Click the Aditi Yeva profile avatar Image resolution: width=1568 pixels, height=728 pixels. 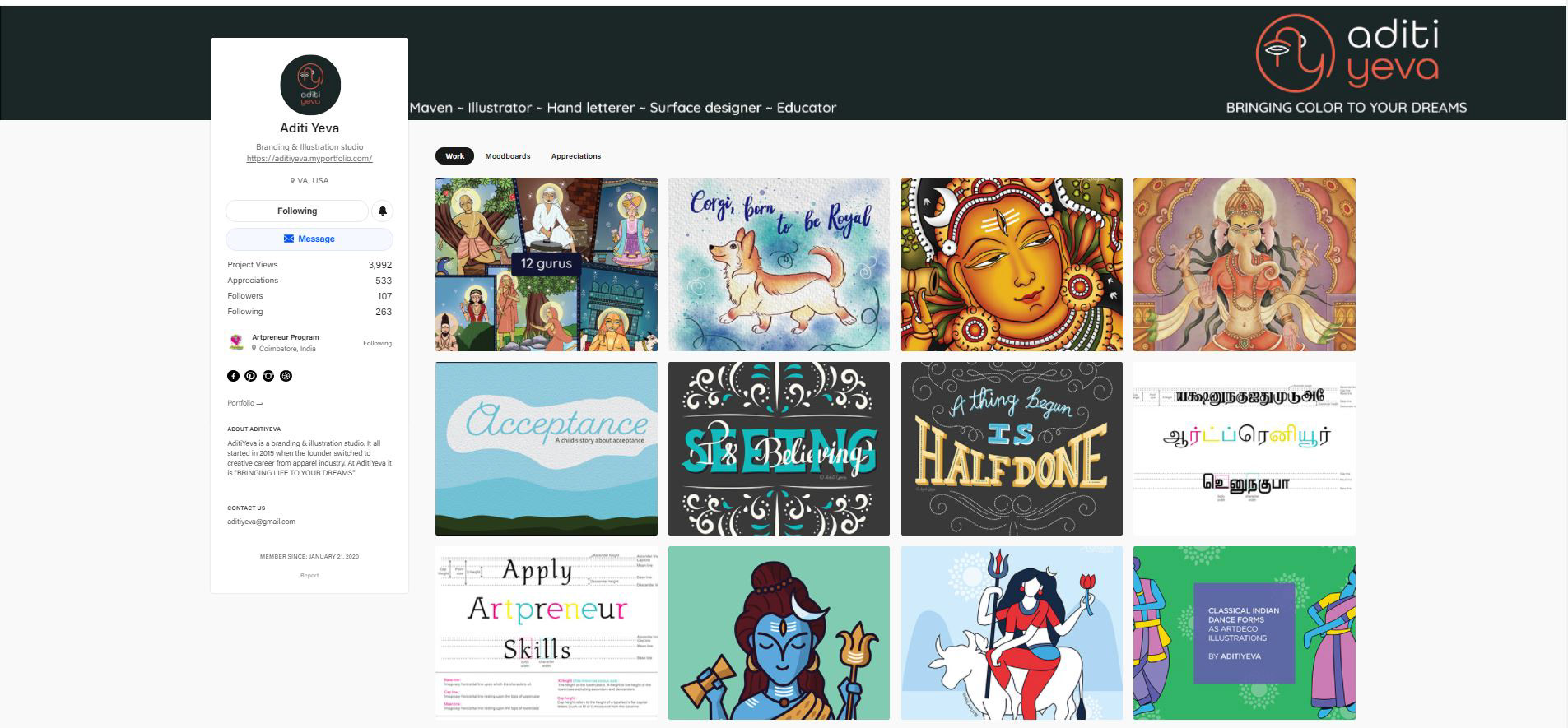(x=309, y=85)
